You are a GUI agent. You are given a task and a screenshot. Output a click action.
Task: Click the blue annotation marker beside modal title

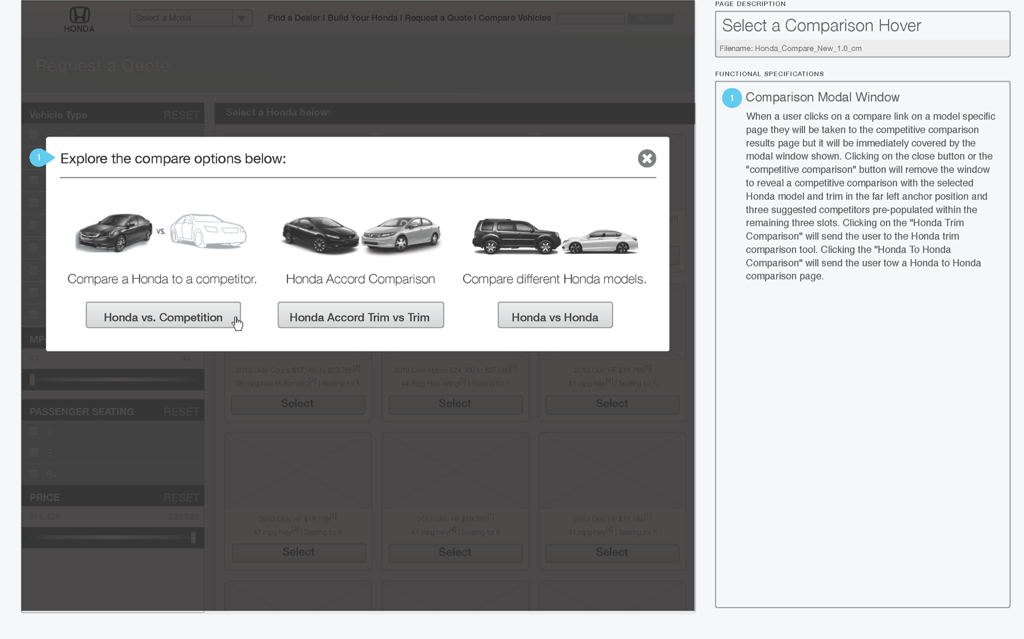(x=39, y=158)
